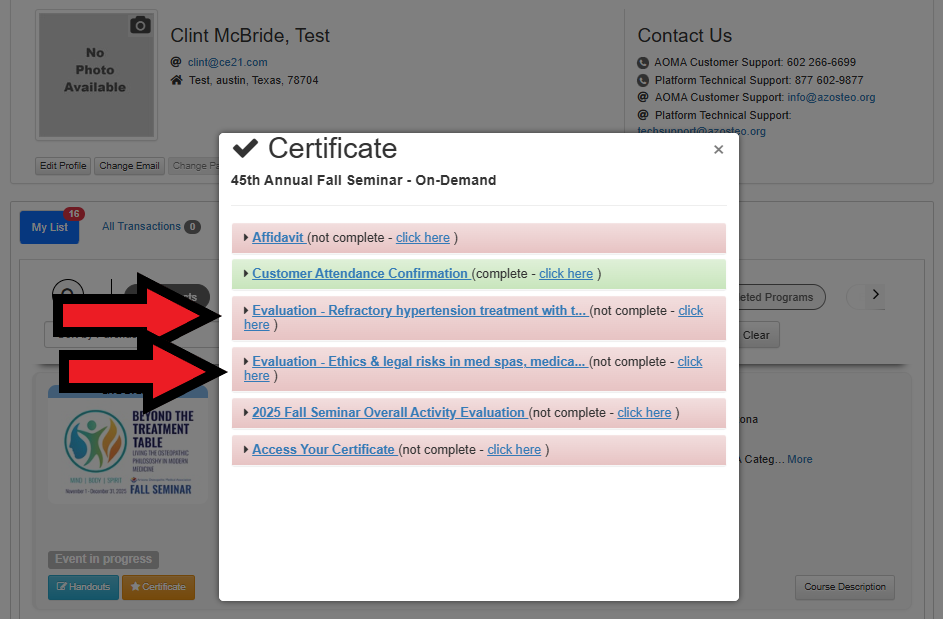Click the orange Certificate button
943x619 pixels.
click(x=158, y=587)
